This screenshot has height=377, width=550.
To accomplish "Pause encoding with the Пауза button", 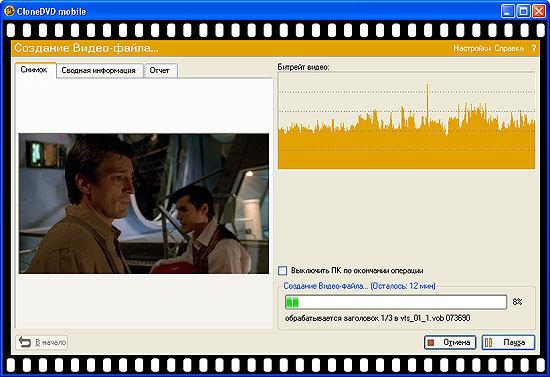I will [x=508, y=342].
